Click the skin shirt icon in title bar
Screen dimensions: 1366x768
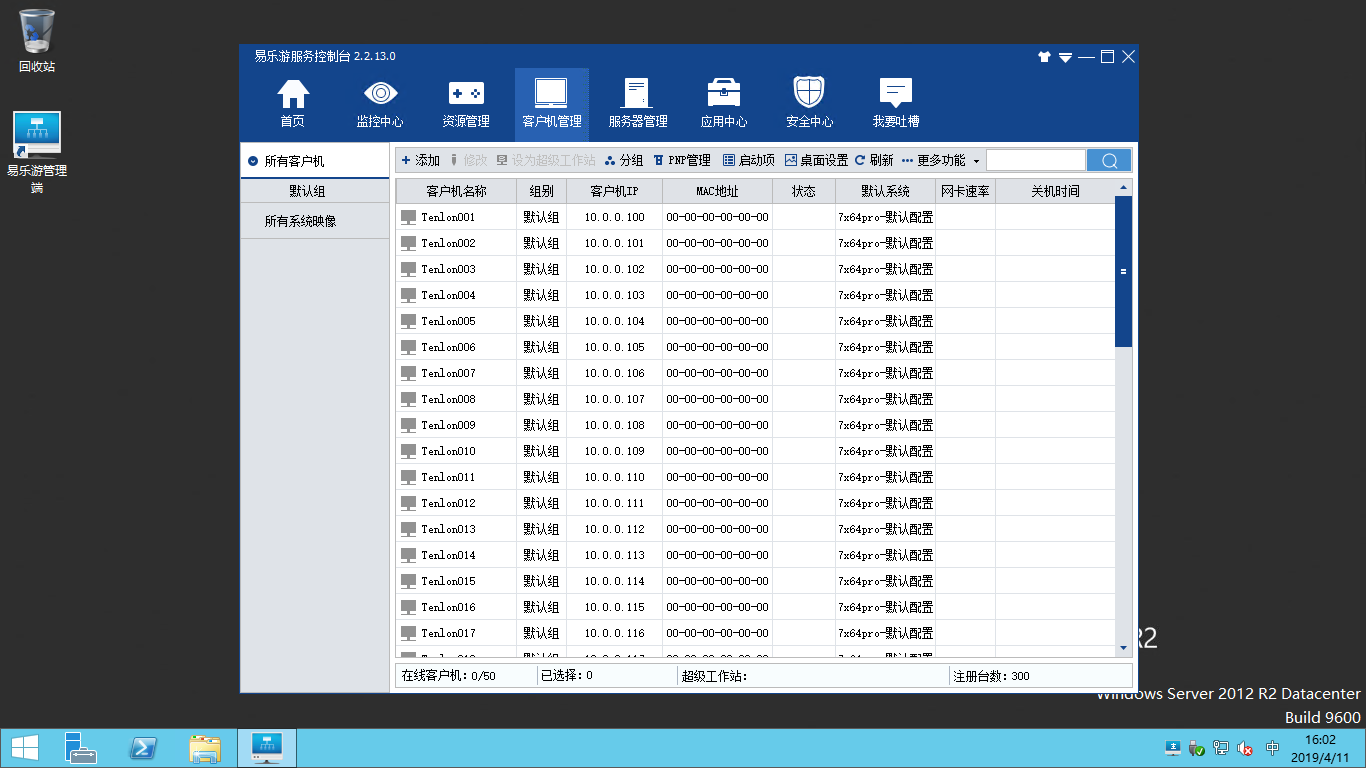1045,57
